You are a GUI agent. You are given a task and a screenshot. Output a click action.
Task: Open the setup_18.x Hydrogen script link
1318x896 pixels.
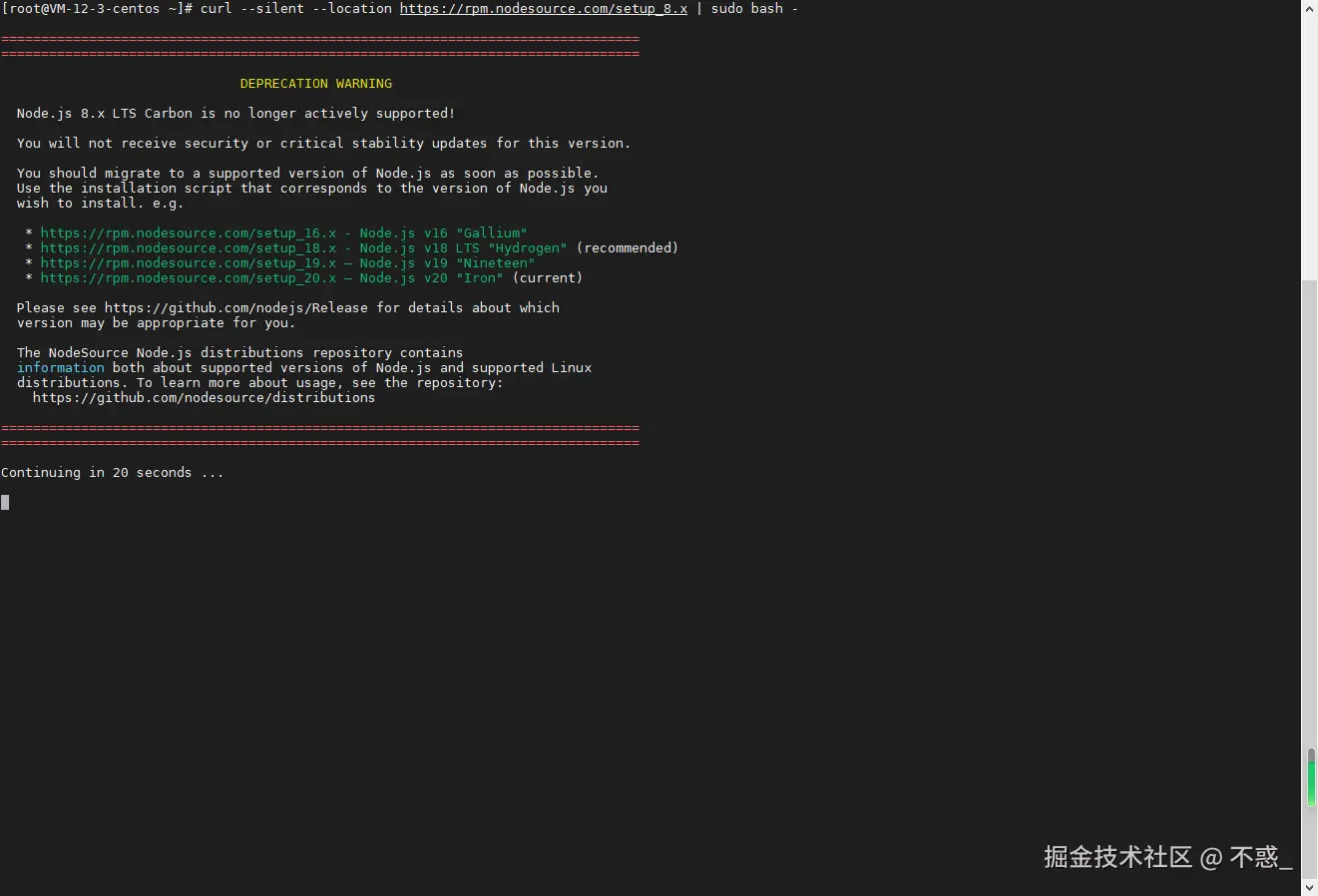pos(189,247)
